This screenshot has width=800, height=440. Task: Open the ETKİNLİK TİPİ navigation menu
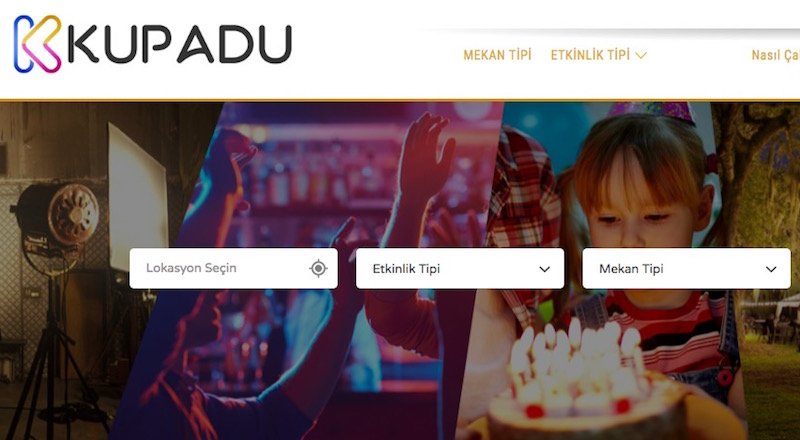coord(590,55)
